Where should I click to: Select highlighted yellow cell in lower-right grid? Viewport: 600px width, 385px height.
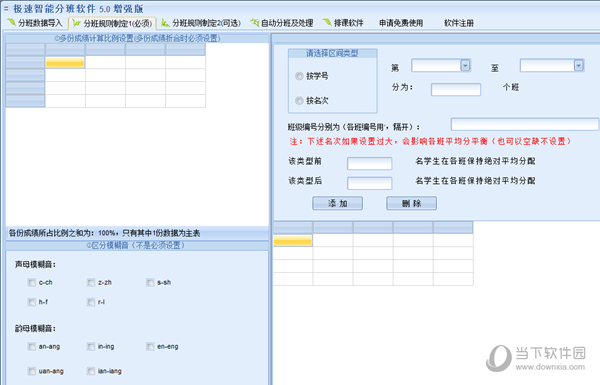(293, 240)
